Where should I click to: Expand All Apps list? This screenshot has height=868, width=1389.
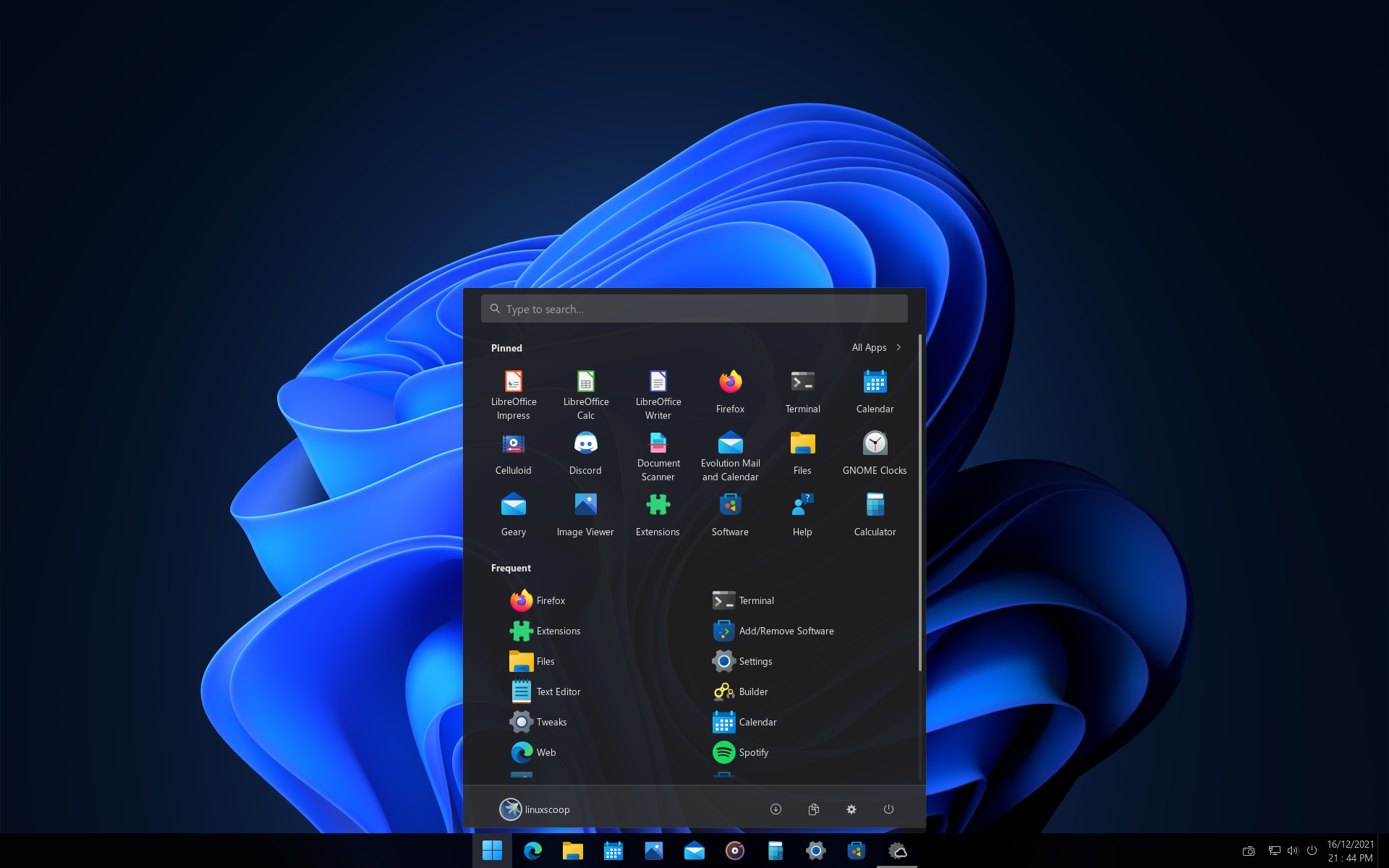pyautogui.click(x=876, y=347)
